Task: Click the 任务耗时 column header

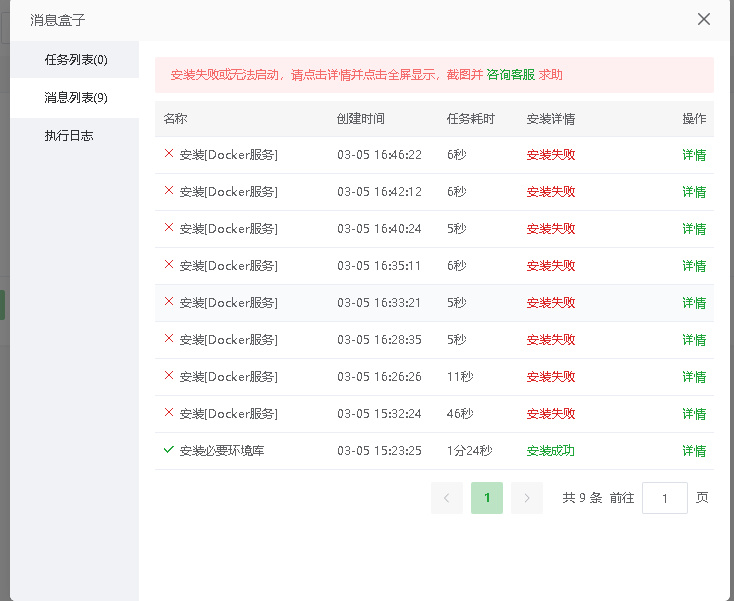Action: click(470, 119)
